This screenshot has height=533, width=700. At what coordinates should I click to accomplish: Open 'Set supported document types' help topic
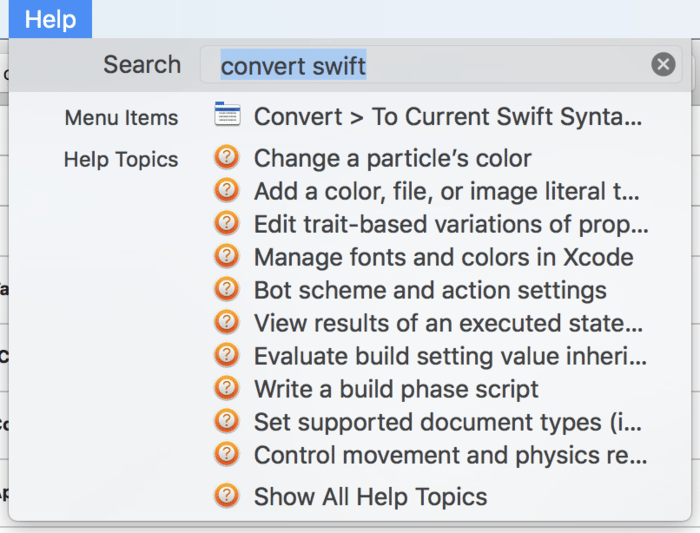click(x=449, y=422)
